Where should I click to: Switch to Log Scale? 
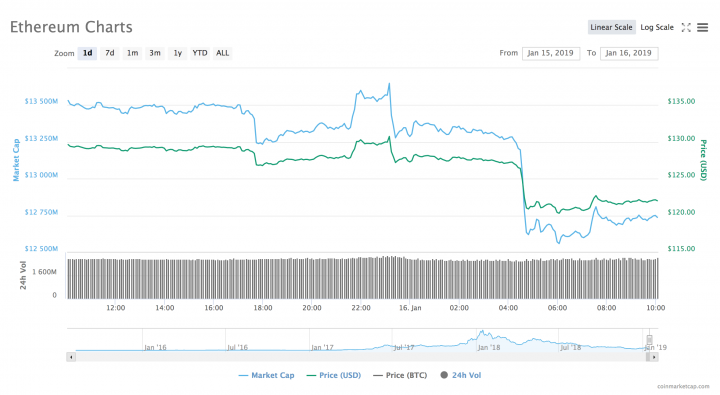point(657,28)
